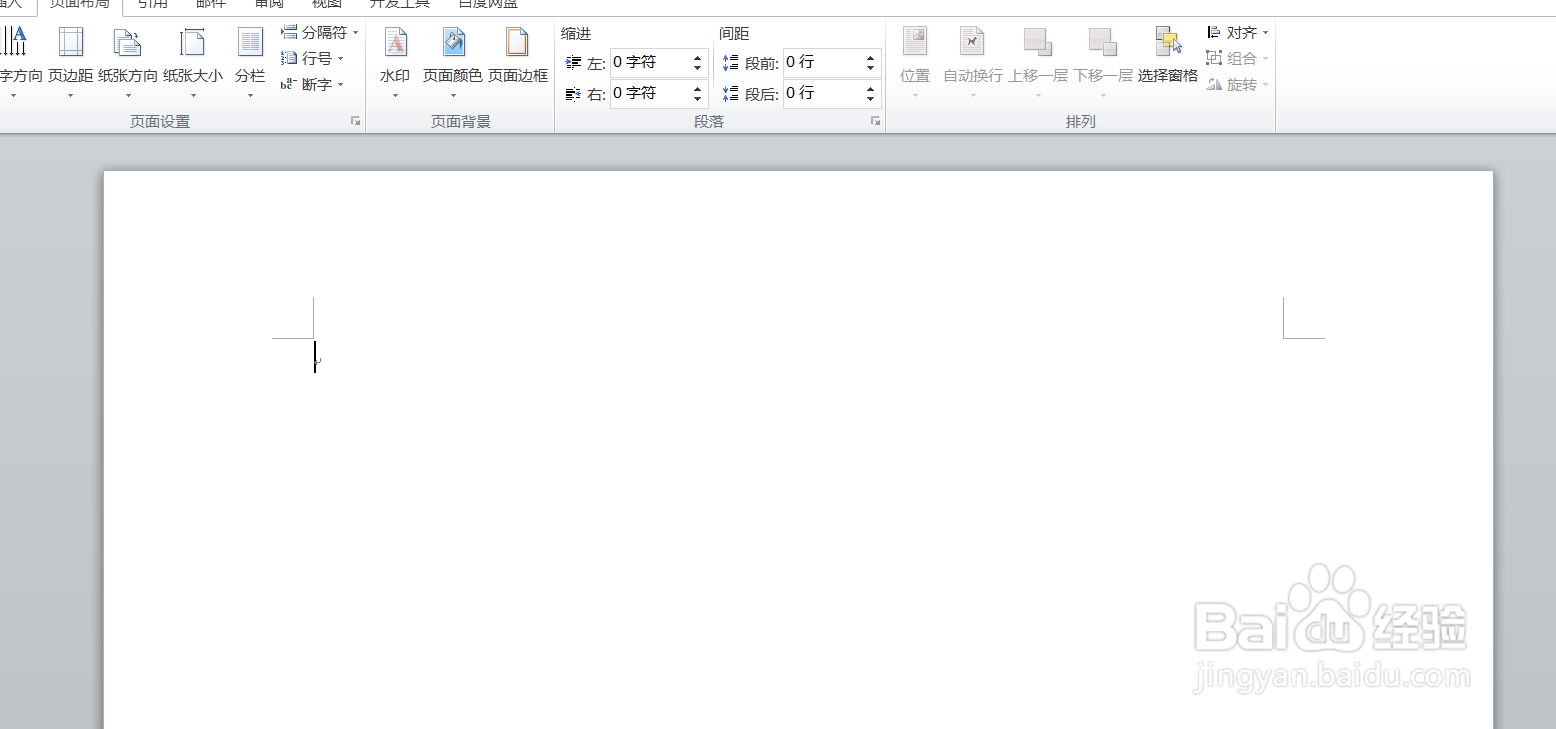The width and height of the screenshot is (1556, 729).
Task: Click the 自动换行 wrap text button
Action: 973,62
